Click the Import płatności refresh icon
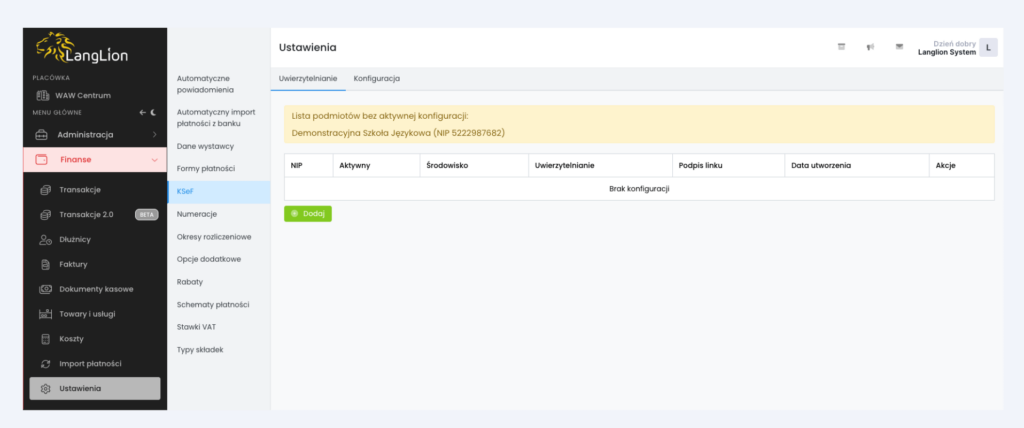Viewport: 1024px width, 428px height. pos(46,364)
